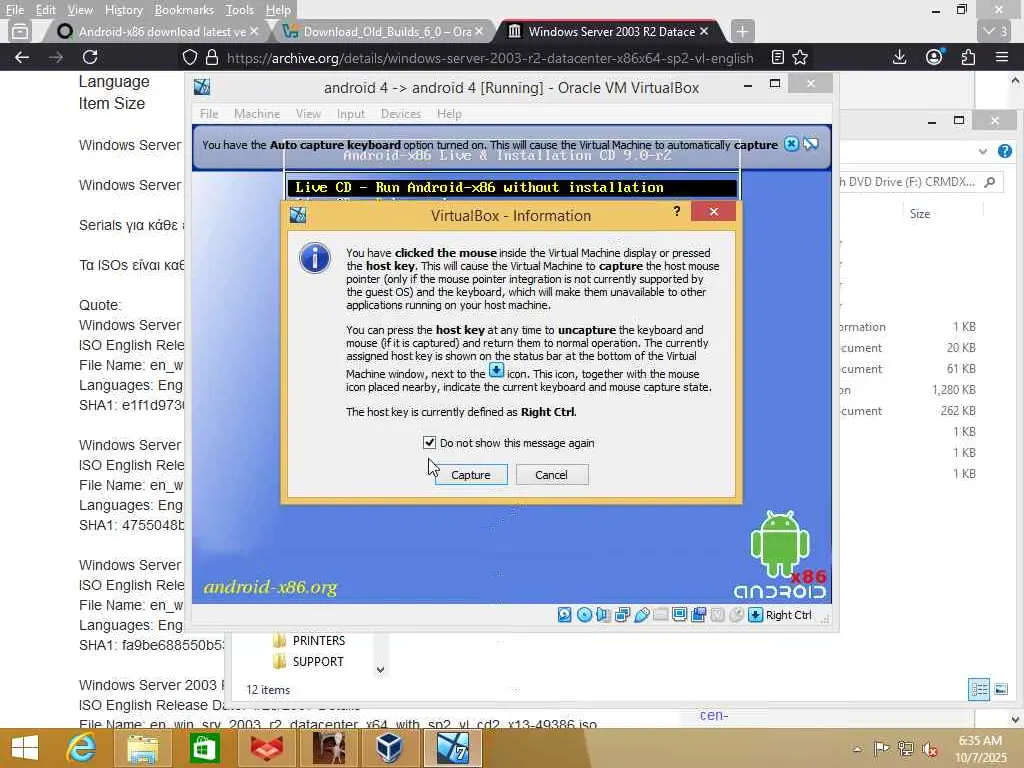Click the network adapters icon in VM status bar
Viewport: 1024px width, 768px height.
pyautogui.click(x=622, y=615)
